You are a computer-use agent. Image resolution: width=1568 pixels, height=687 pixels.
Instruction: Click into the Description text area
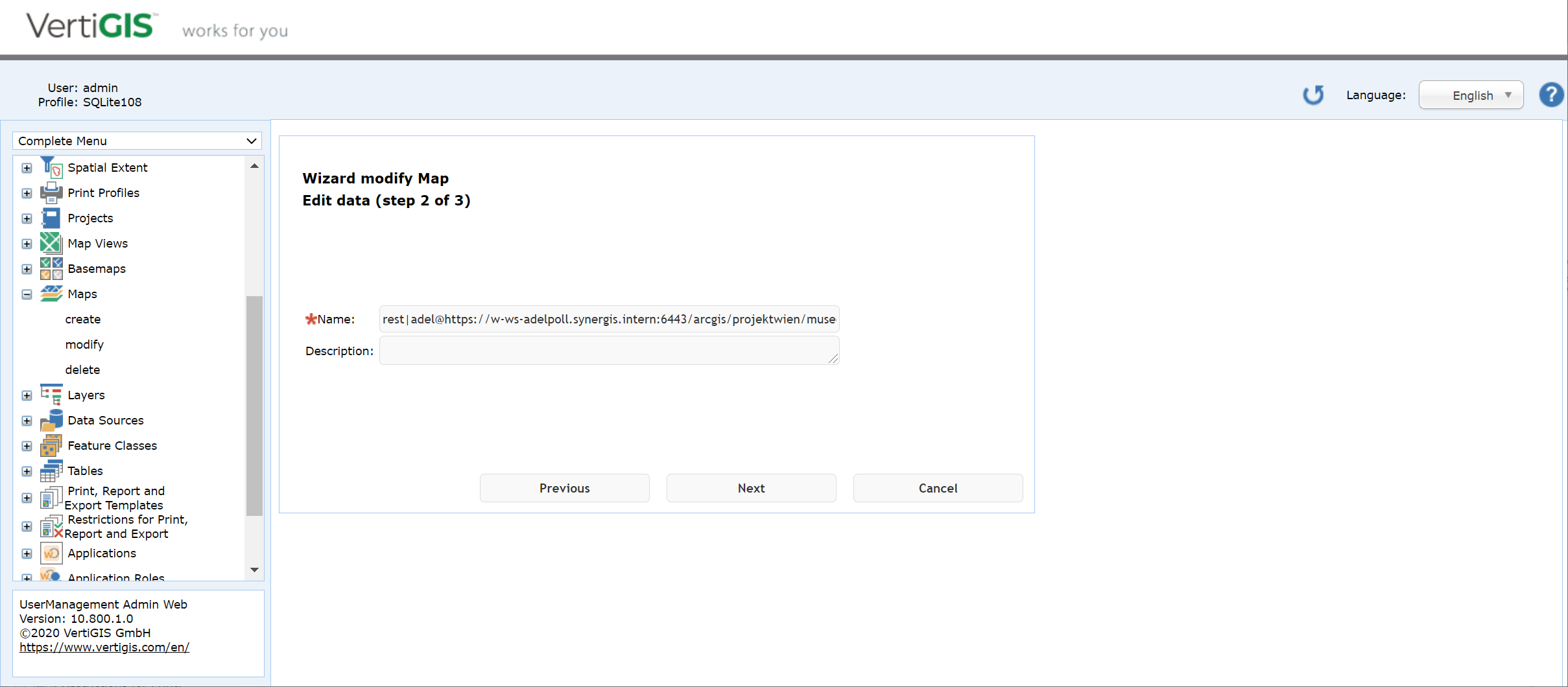(x=609, y=350)
